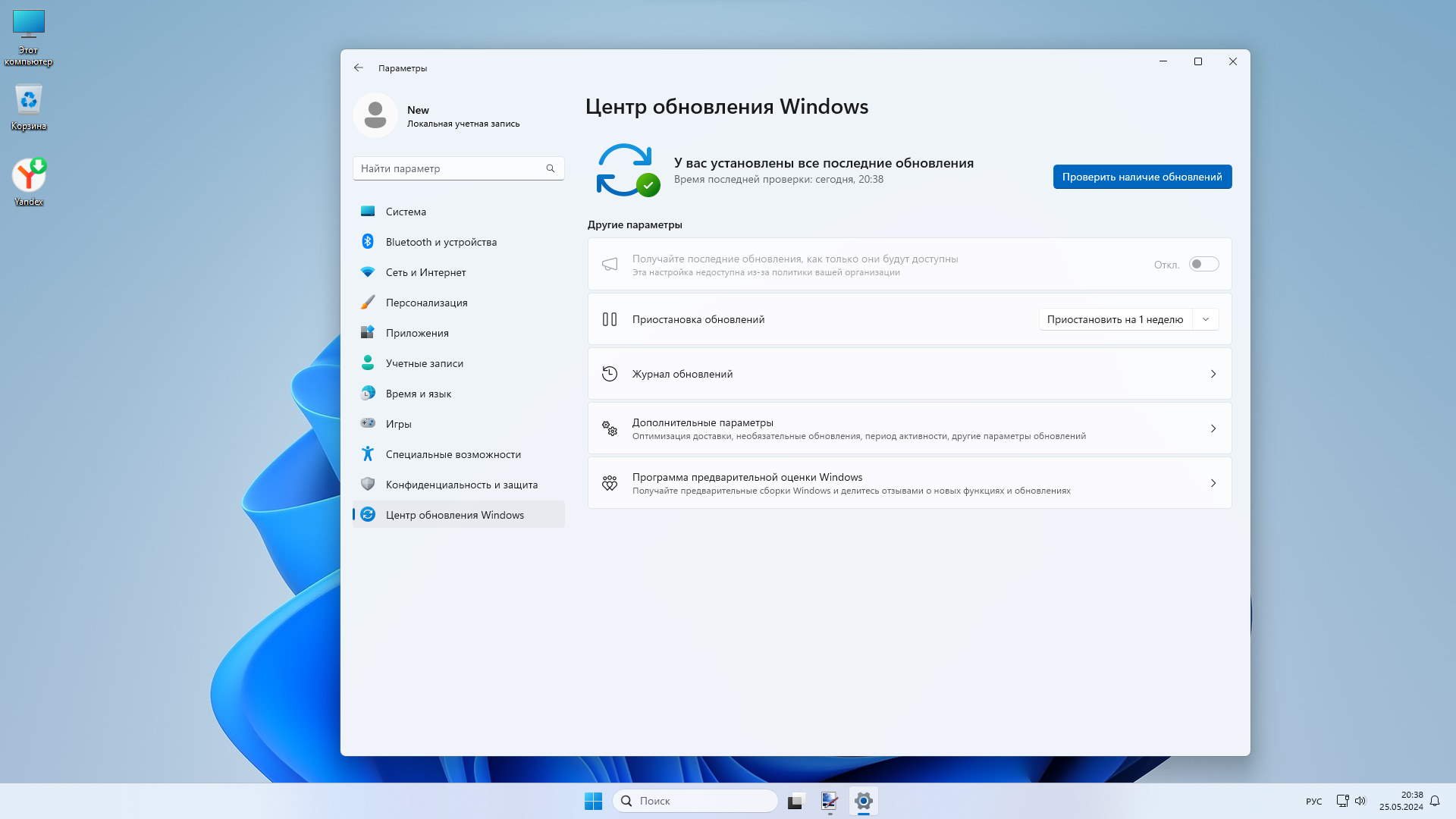Select Учетные записи in the sidebar
Viewport: 1456px width, 819px height.
tap(424, 363)
